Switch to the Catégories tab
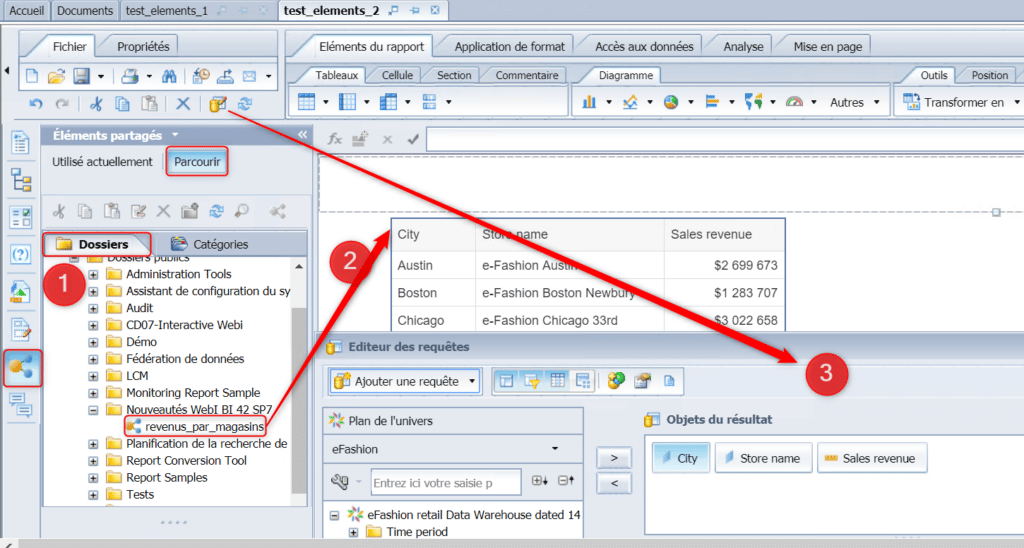Viewport: 1024px width, 548px height. pos(209,244)
